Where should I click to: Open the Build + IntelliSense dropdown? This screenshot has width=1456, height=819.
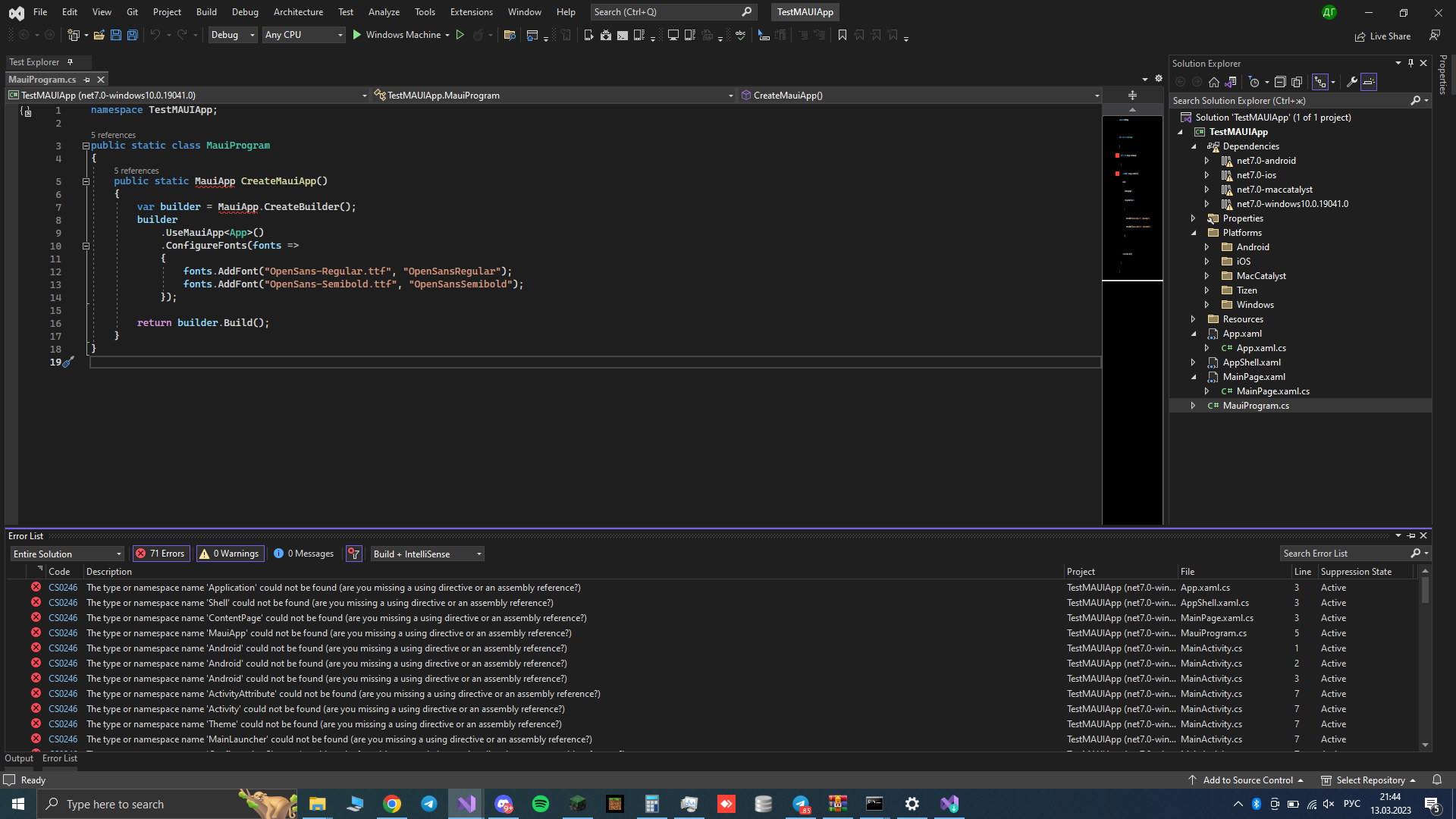(x=426, y=554)
